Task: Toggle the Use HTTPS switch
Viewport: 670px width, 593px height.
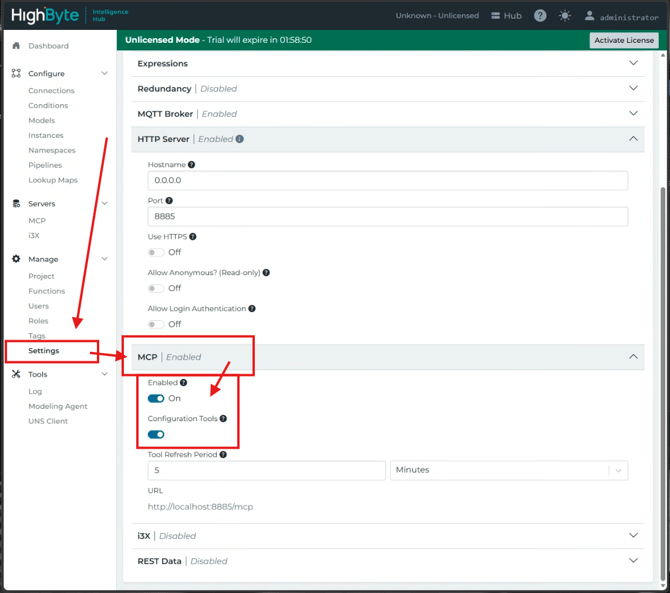Action: [156, 252]
